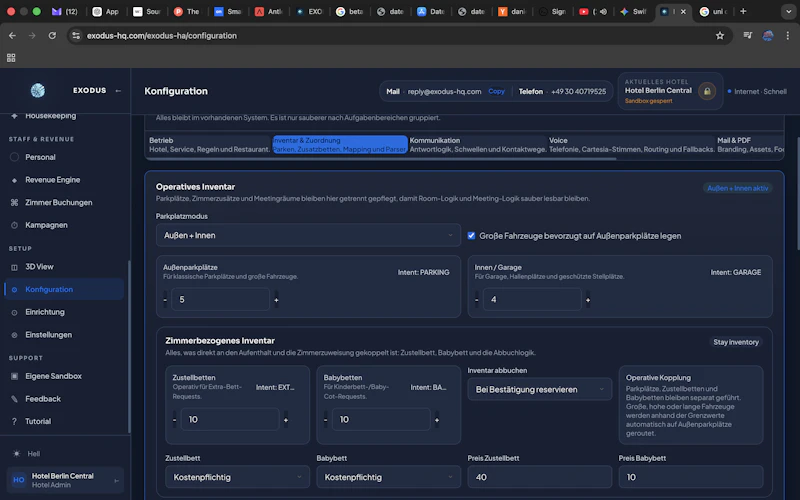Open the browser profile avatar

click(x=768, y=36)
